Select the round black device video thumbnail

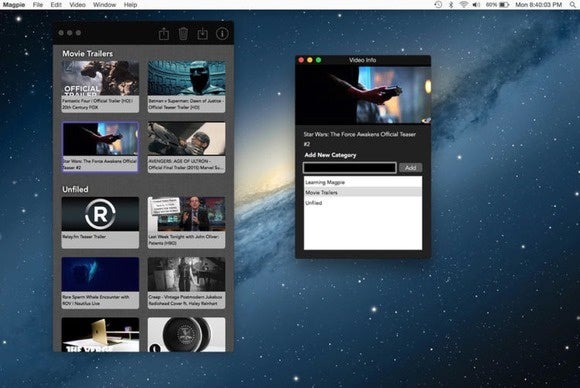pos(186,335)
